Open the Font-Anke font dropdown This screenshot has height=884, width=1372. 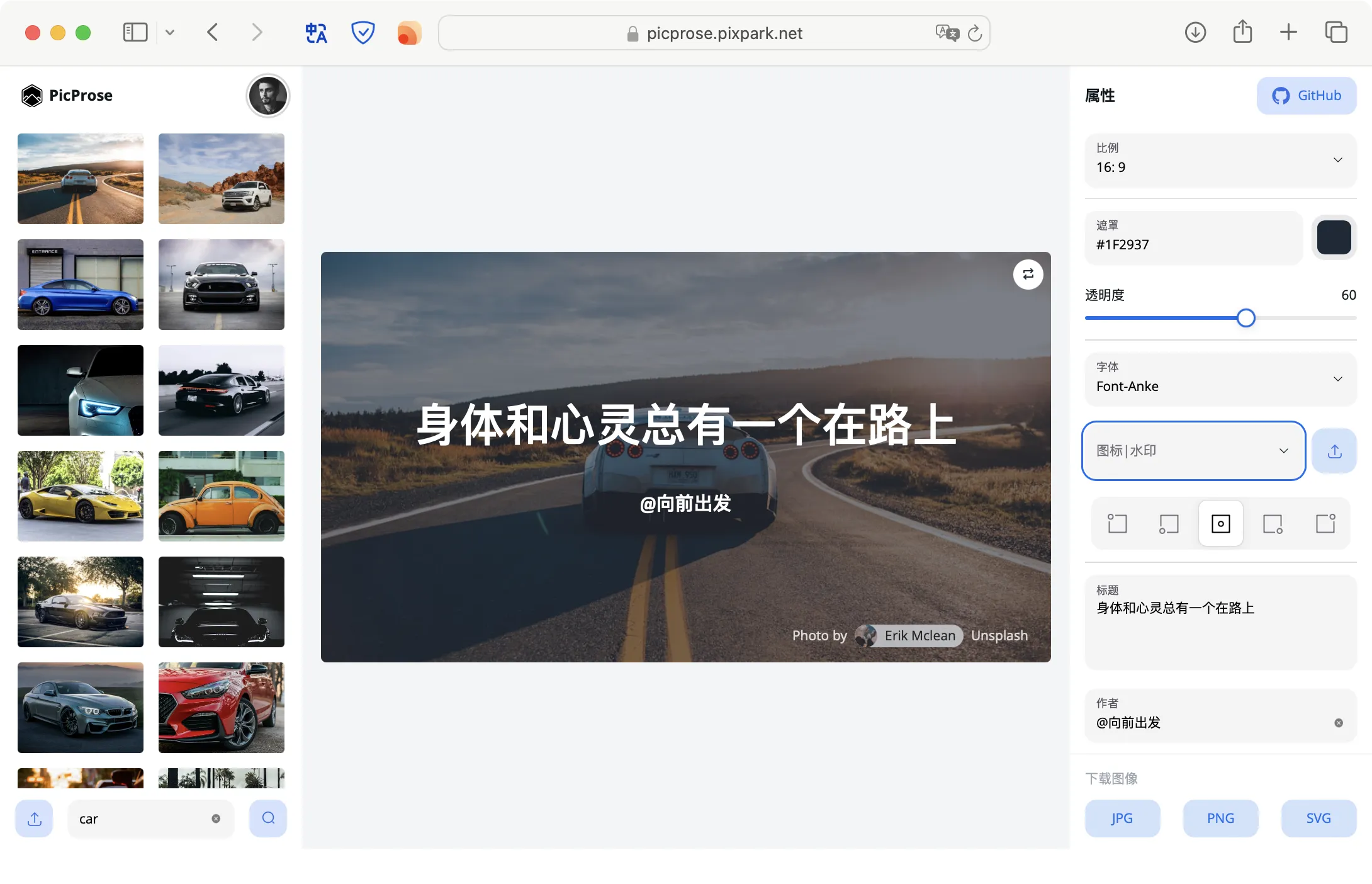click(x=1220, y=379)
